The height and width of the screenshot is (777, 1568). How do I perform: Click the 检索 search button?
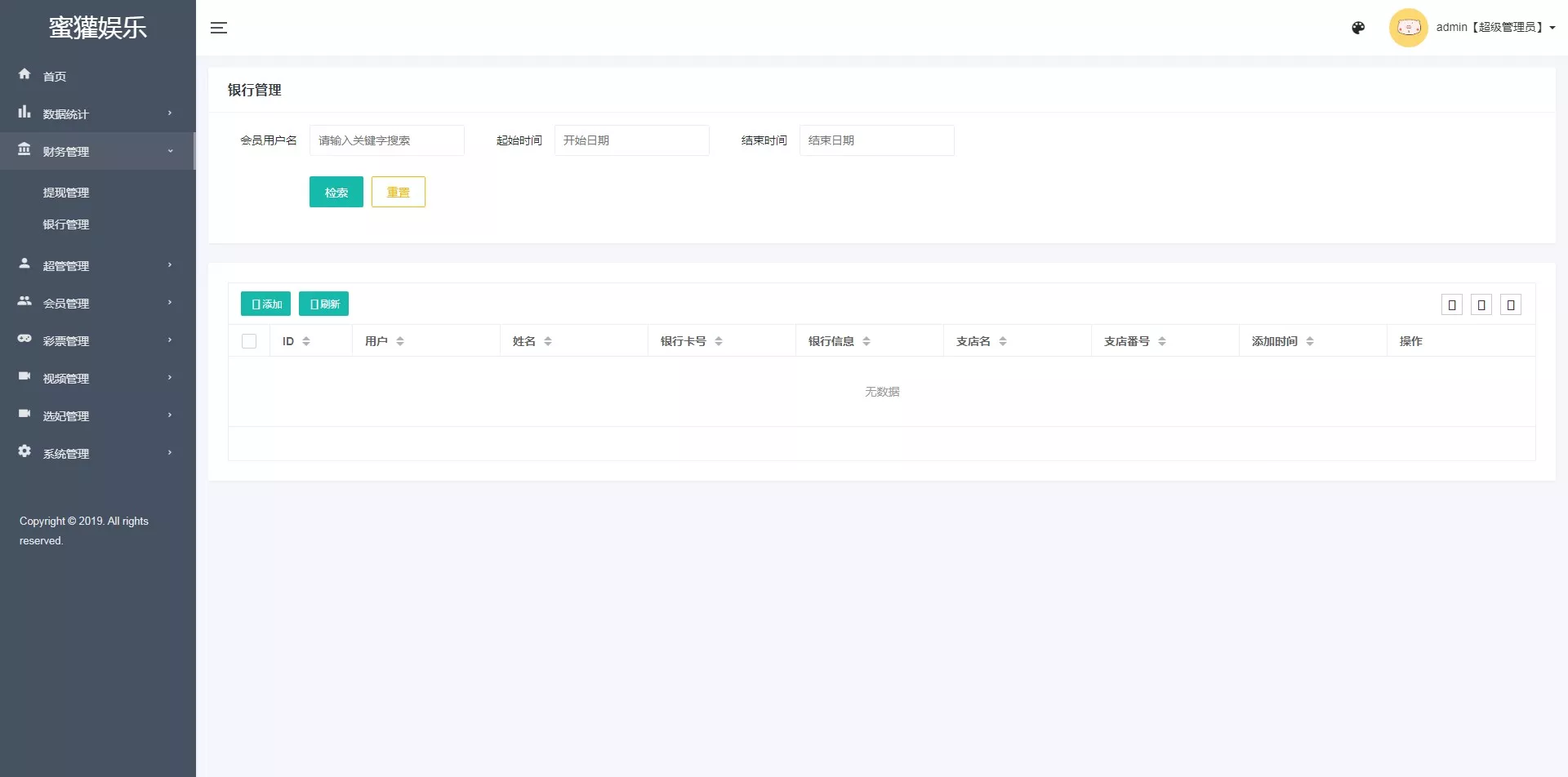(x=336, y=192)
